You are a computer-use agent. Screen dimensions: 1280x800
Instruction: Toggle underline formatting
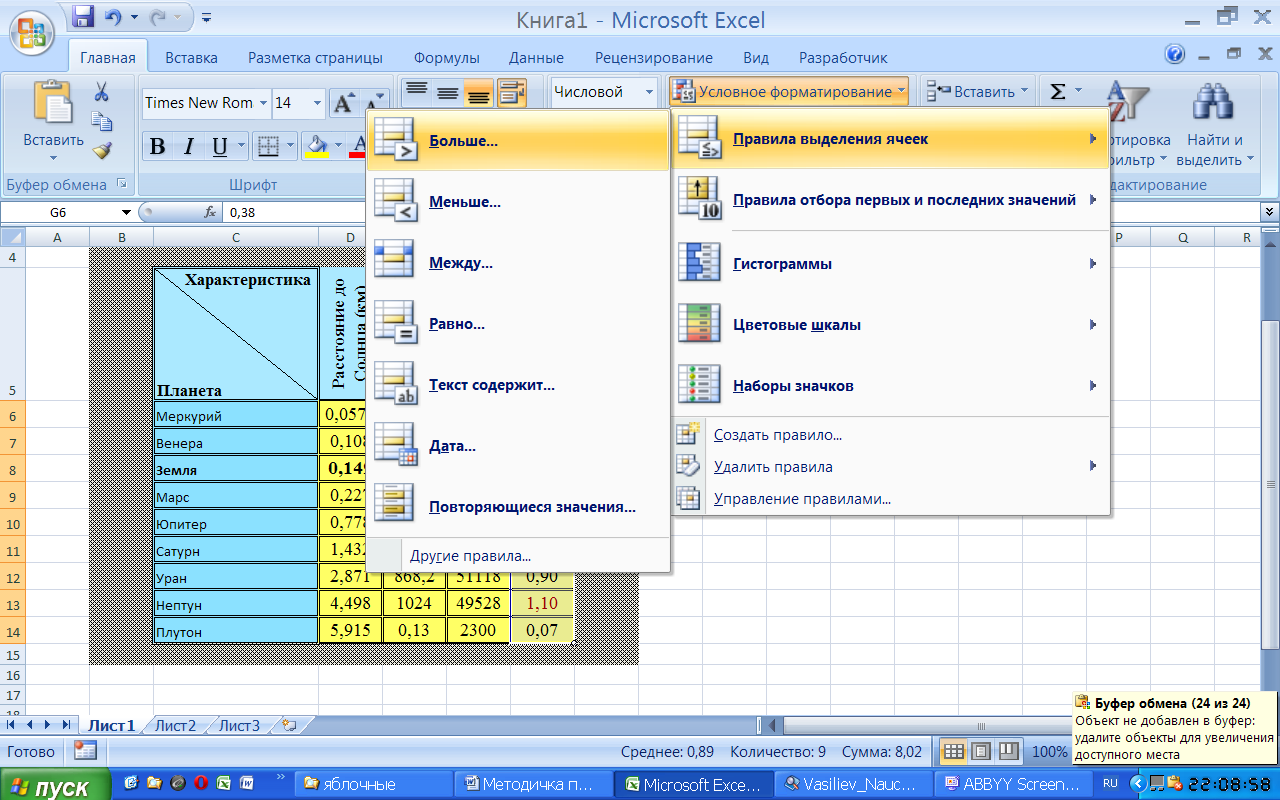click(220, 147)
